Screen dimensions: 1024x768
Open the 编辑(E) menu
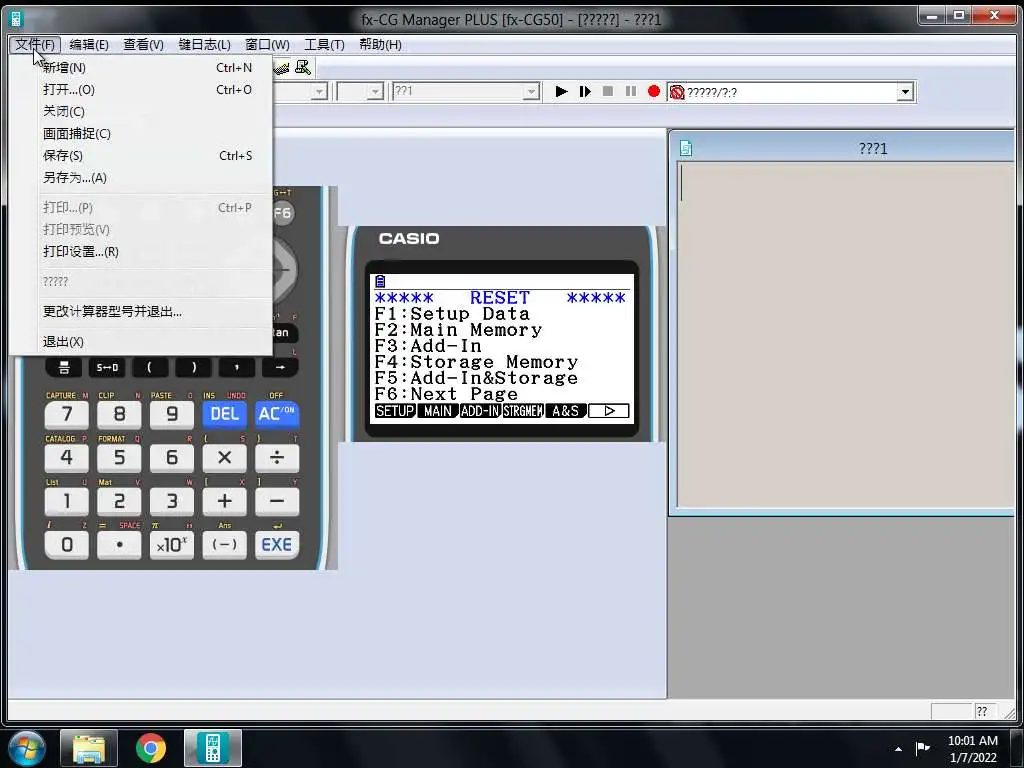click(x=89, y=44)
